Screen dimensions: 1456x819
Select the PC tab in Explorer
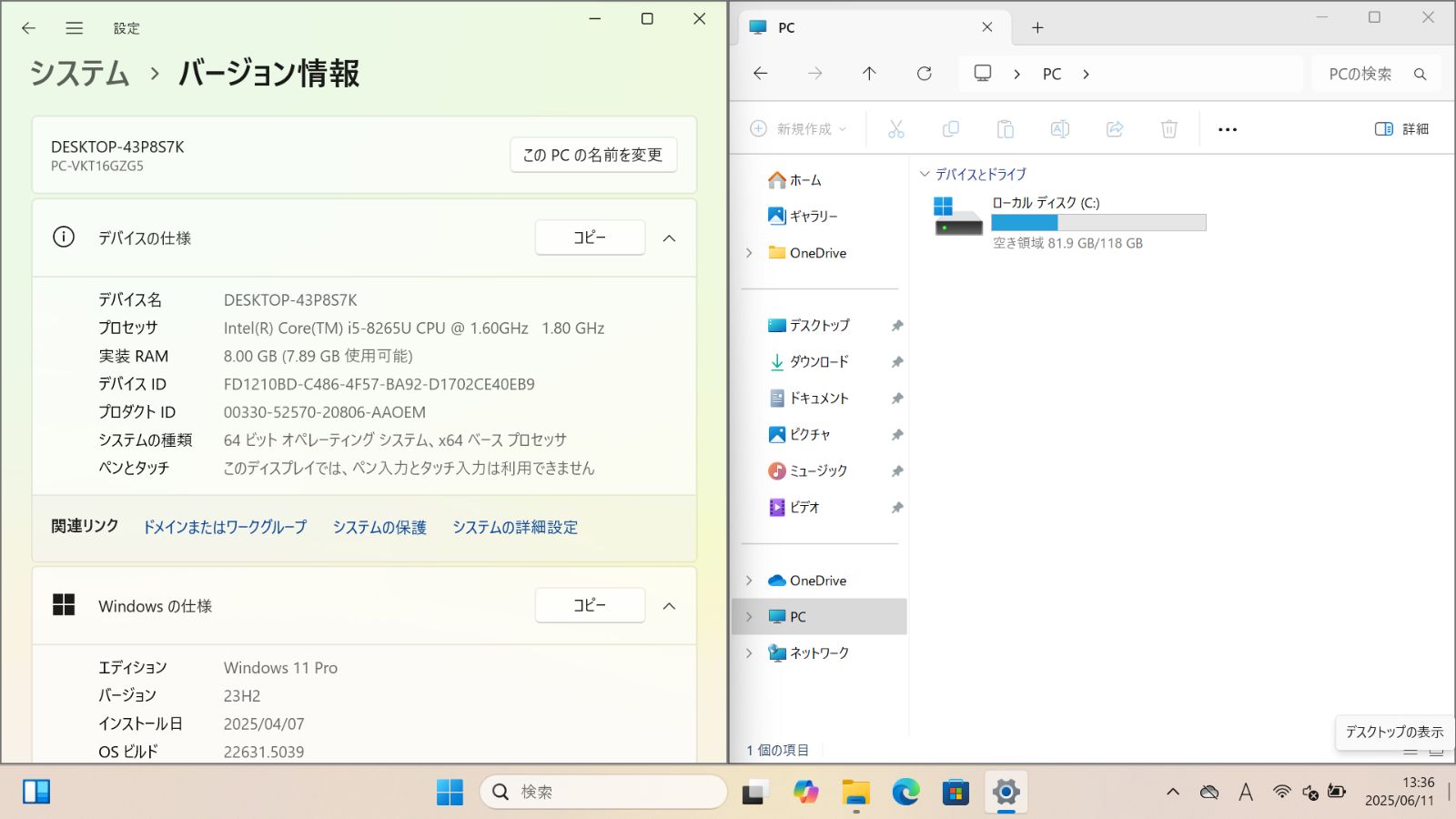pyautogui.click(x=872, y=28)
